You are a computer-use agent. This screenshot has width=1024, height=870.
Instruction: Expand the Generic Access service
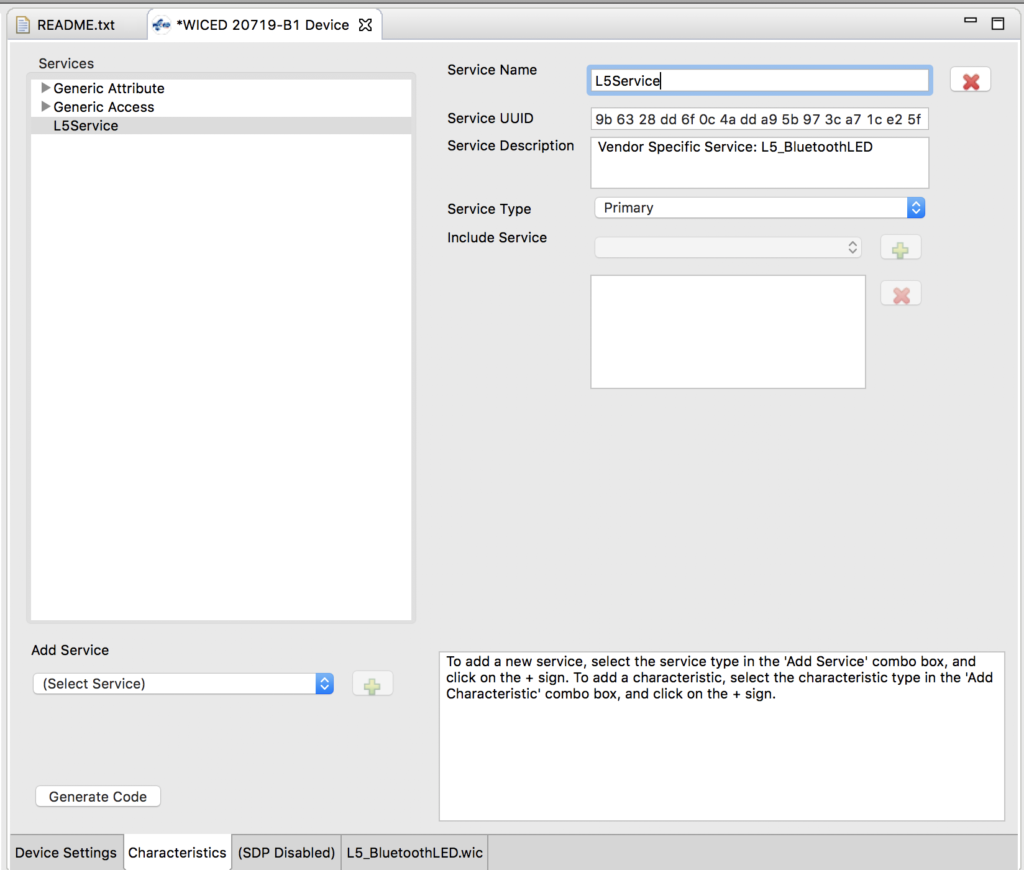[45, 106]
